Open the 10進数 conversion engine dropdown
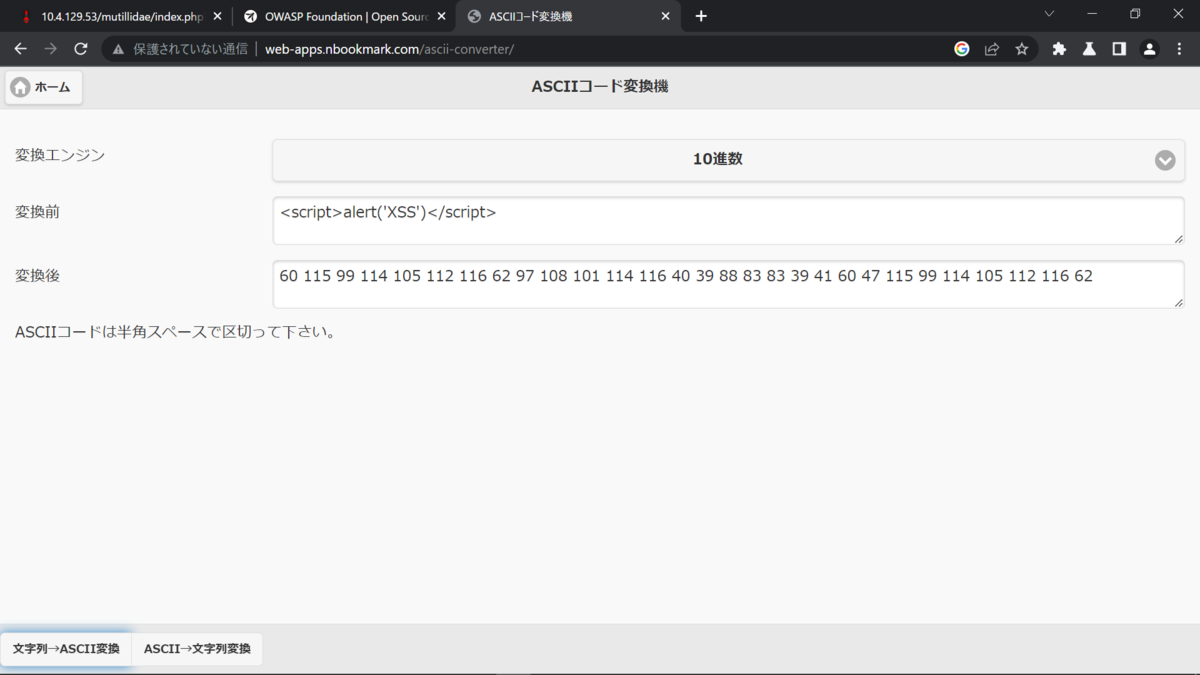The image size is (1200, 675). coord(728,160)
